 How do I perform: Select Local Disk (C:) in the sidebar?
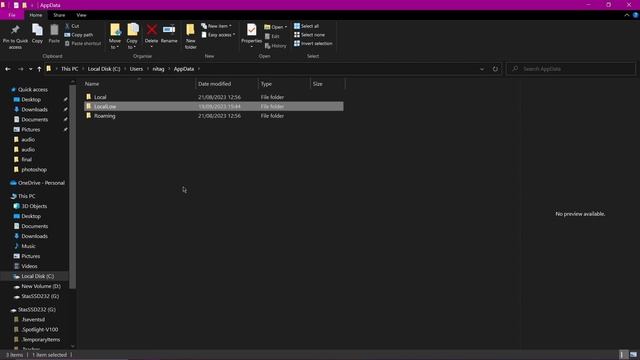(37, 276)
